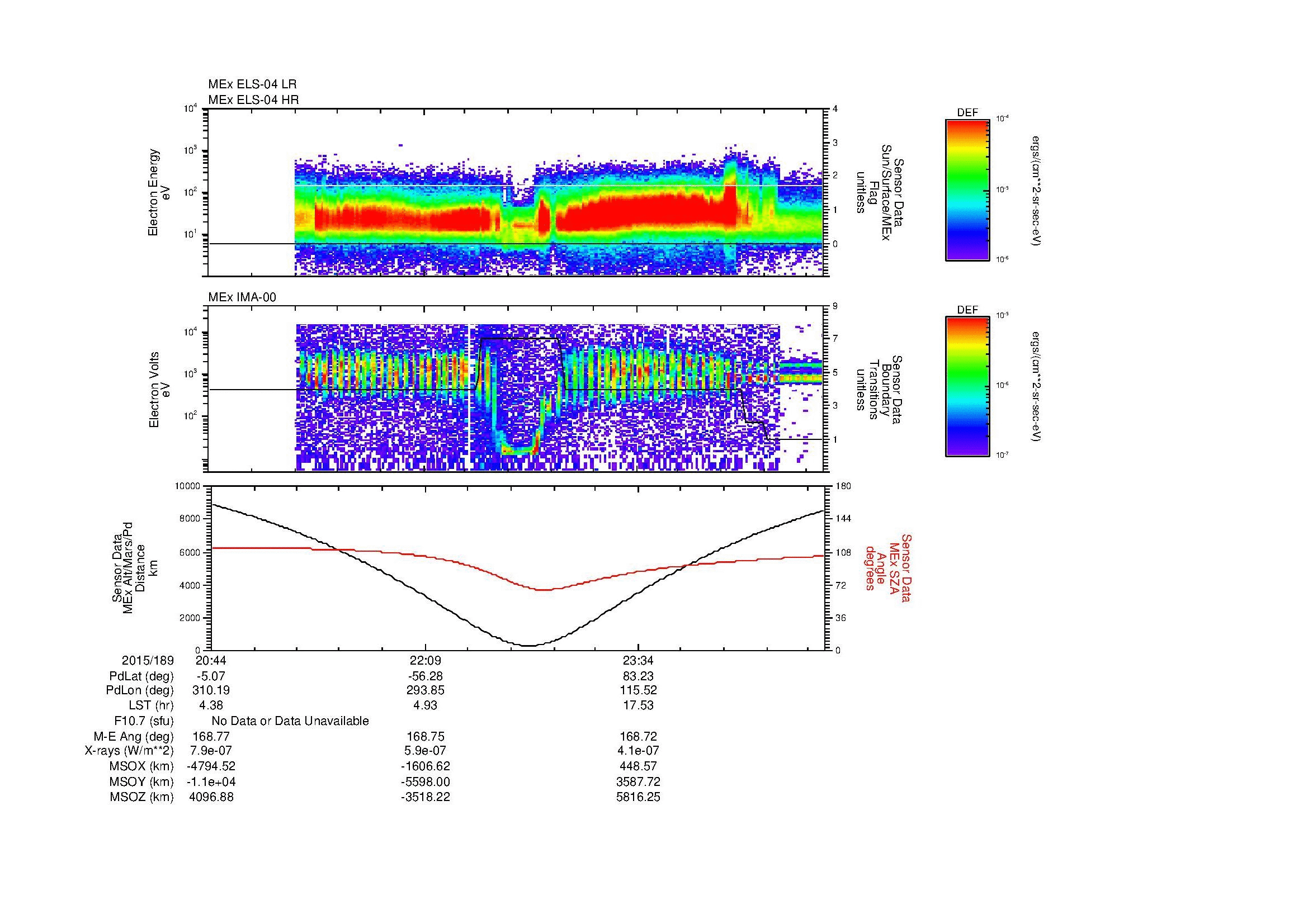This screenshot has width=1308, height=924.
Task: Click the PdLon value '293.85'
Action: pyautogui.click(x=426, y=690)
